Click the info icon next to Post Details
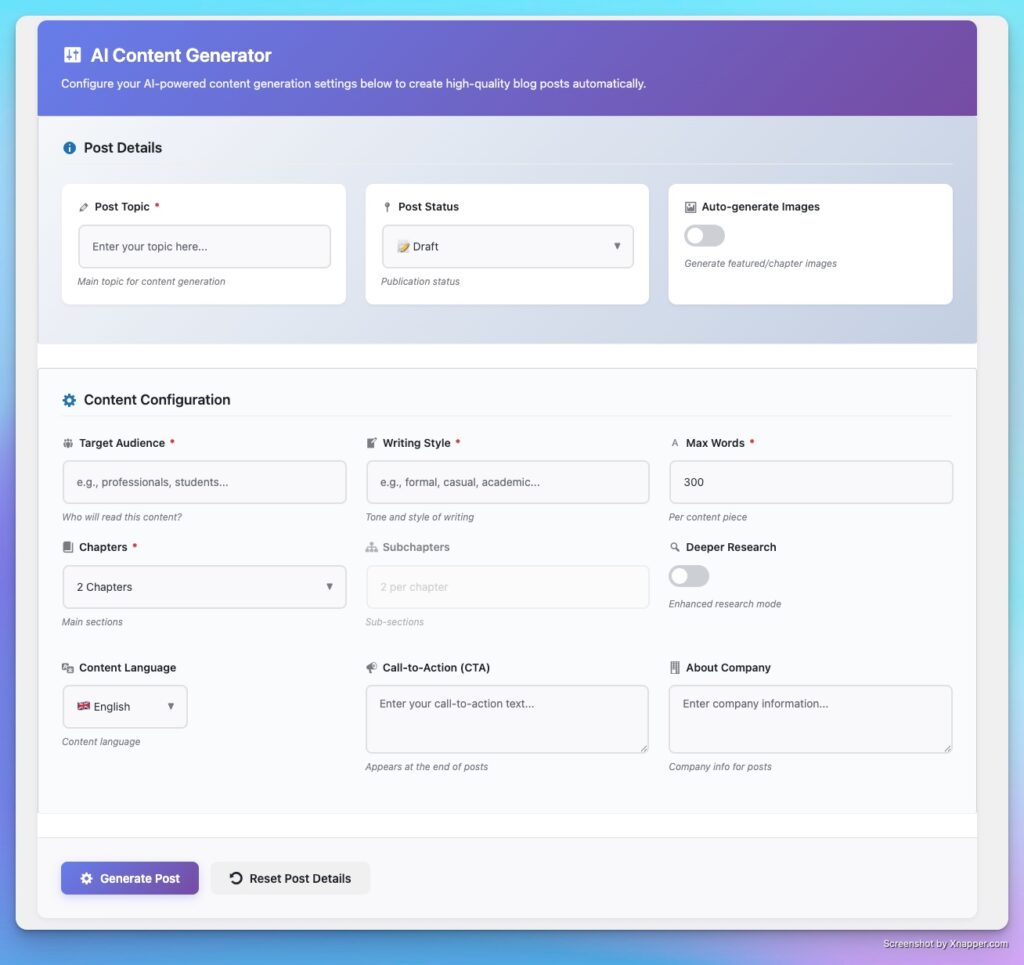Screen dimensions: 1024x965 [69, 148]
